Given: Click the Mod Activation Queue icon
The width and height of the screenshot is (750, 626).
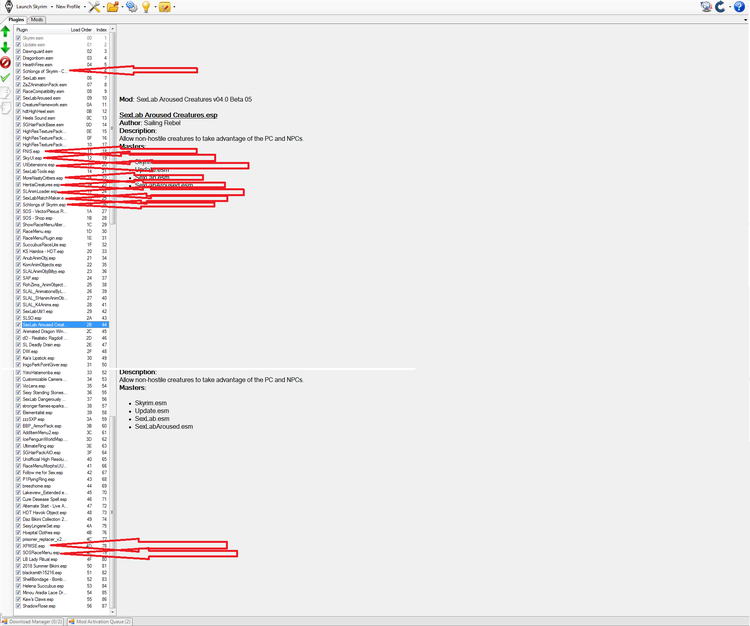Looking at the screenshot, I should 72,622.
